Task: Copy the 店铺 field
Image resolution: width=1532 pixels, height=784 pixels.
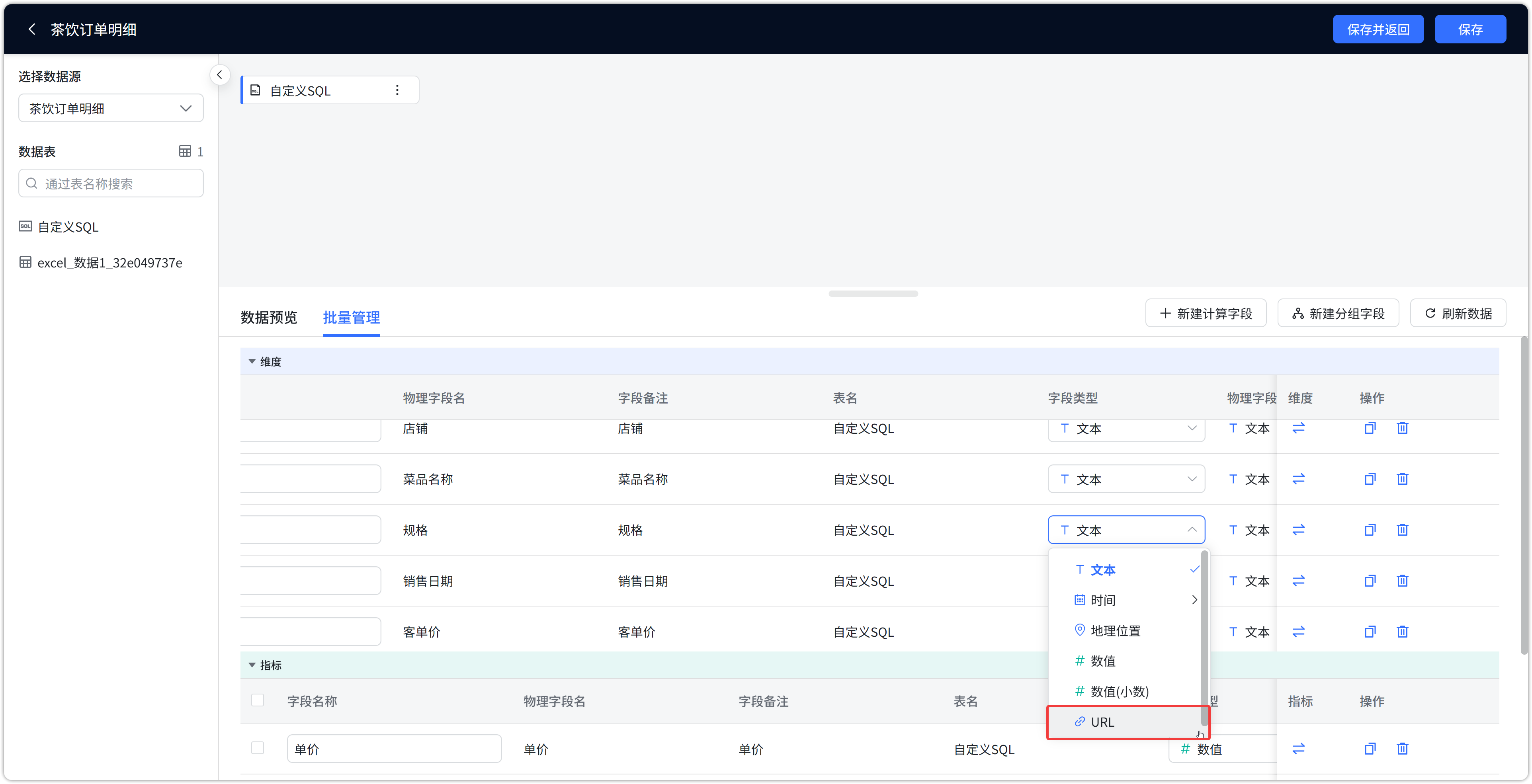Action: pyautogui.click(x=1370, y=428)
